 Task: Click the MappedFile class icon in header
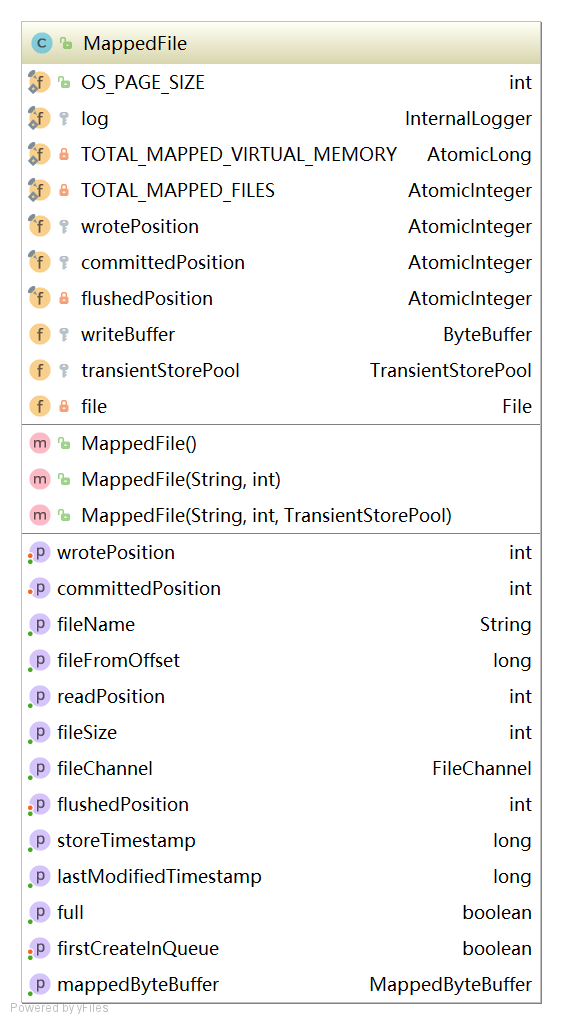(x=41, y=43)
